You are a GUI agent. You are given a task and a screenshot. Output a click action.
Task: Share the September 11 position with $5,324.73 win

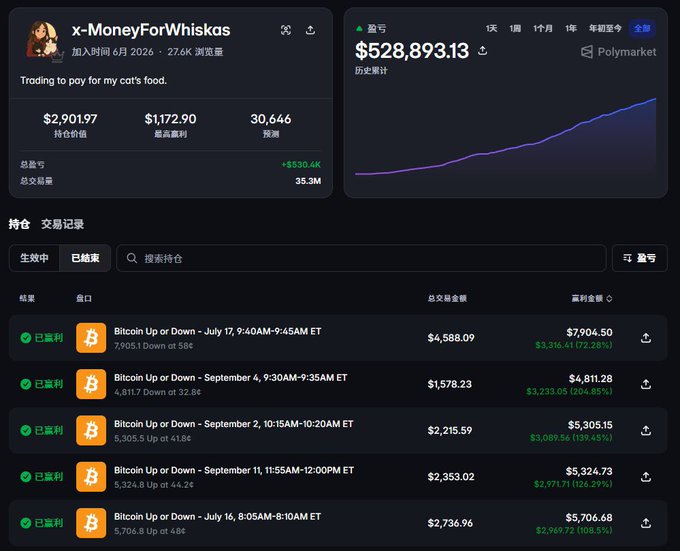point(646,477)
